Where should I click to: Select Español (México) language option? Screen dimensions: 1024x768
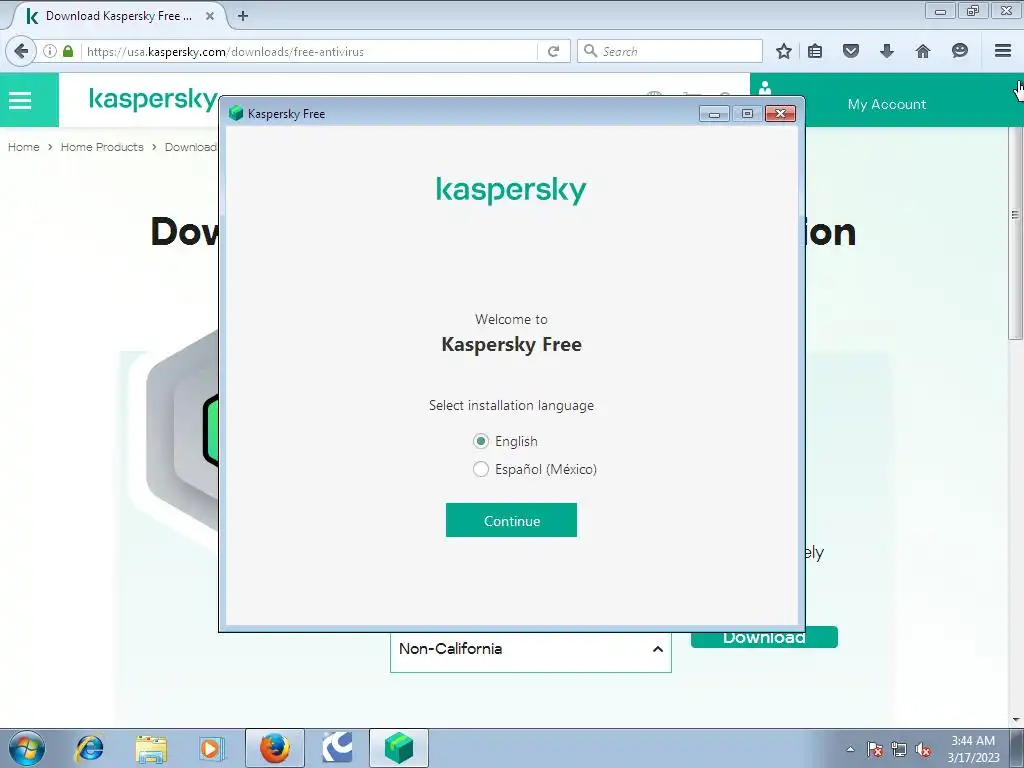click(481, 470)
